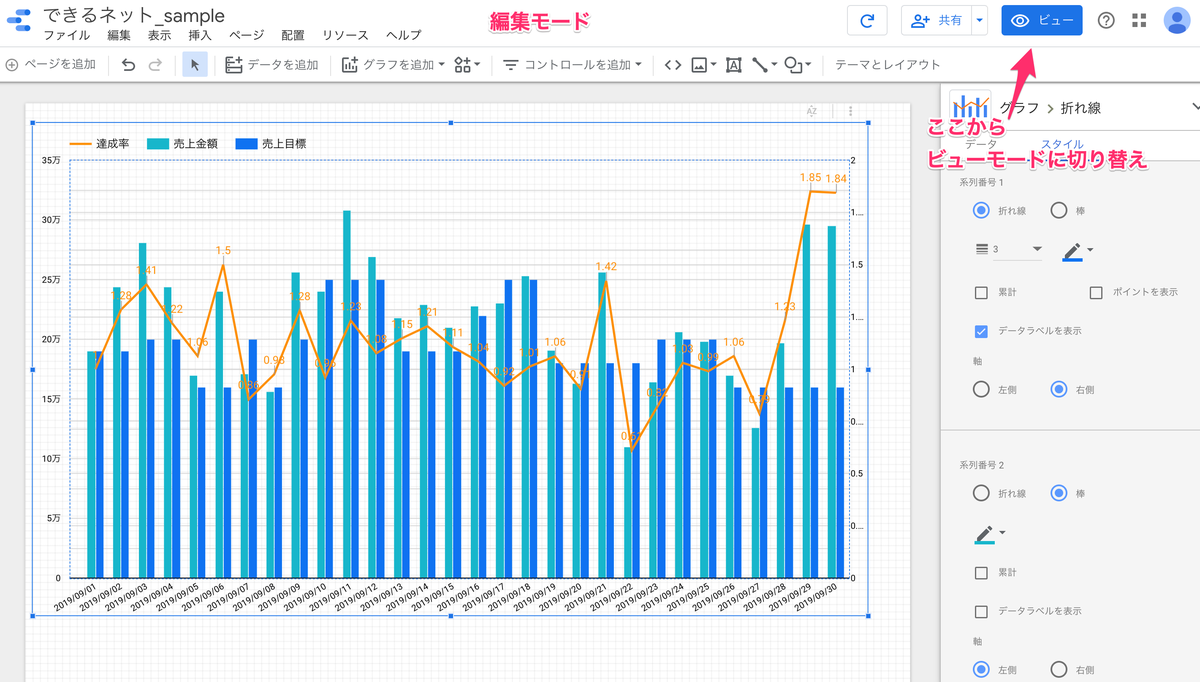This screenshot has height=682, width=1200.
Task: Open the 編集 menu
Action: 119,35
